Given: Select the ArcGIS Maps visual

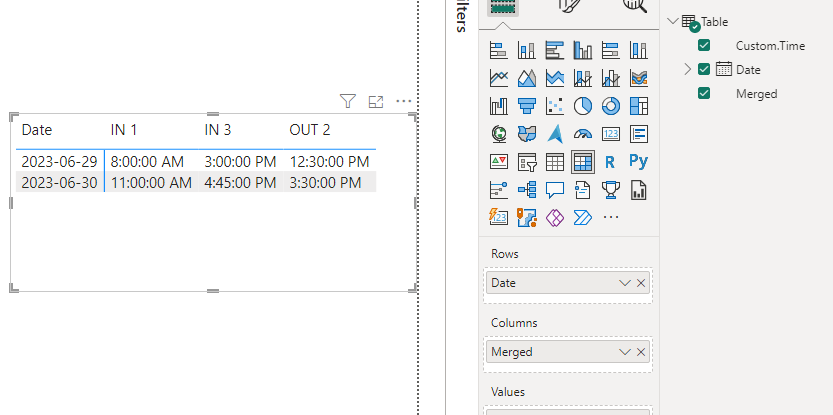Looking at the screenshot, I should 526,217.
